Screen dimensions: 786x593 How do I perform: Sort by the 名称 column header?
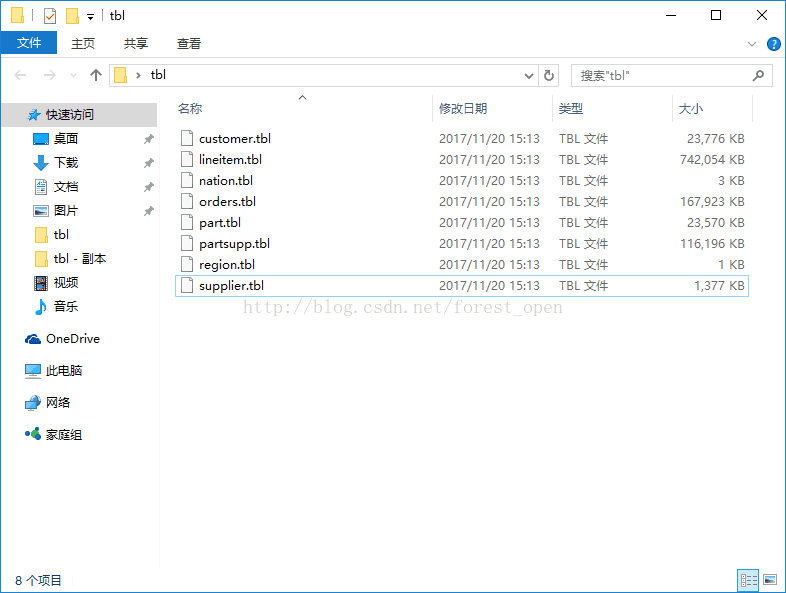[302, 108]
